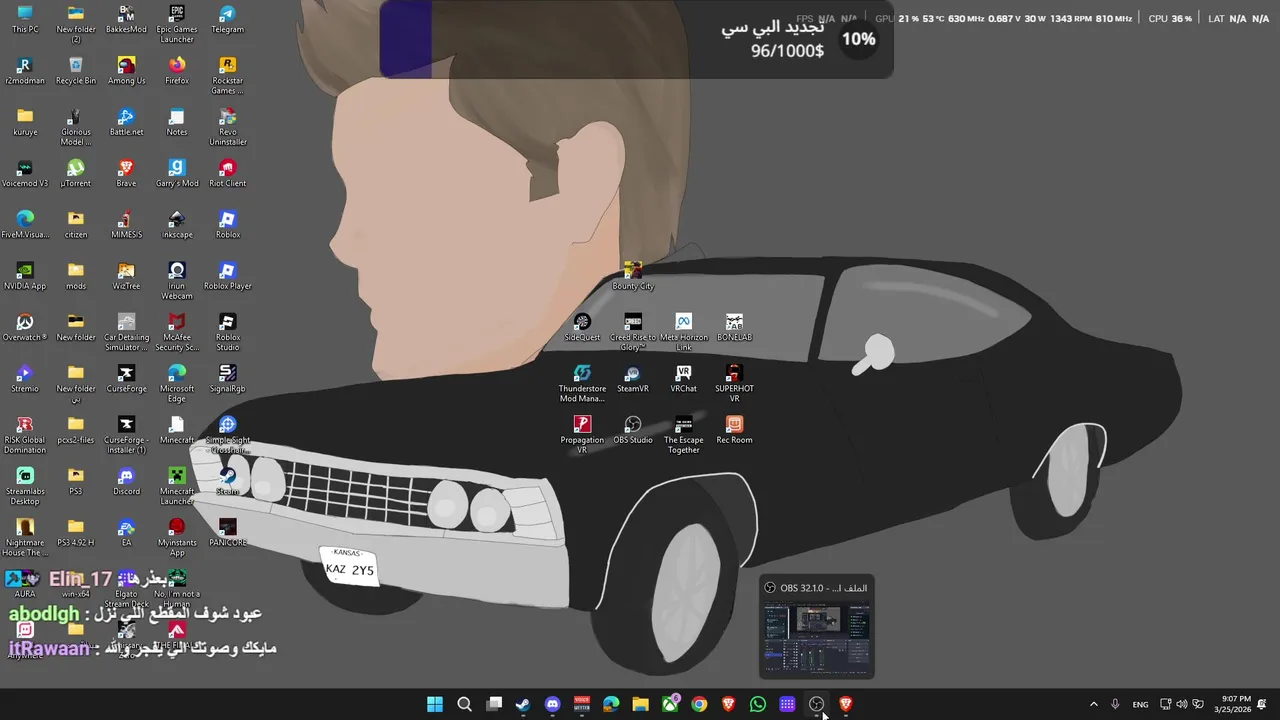
Task: Open the Stremio desktop shortcut
Action: (25, 379)
